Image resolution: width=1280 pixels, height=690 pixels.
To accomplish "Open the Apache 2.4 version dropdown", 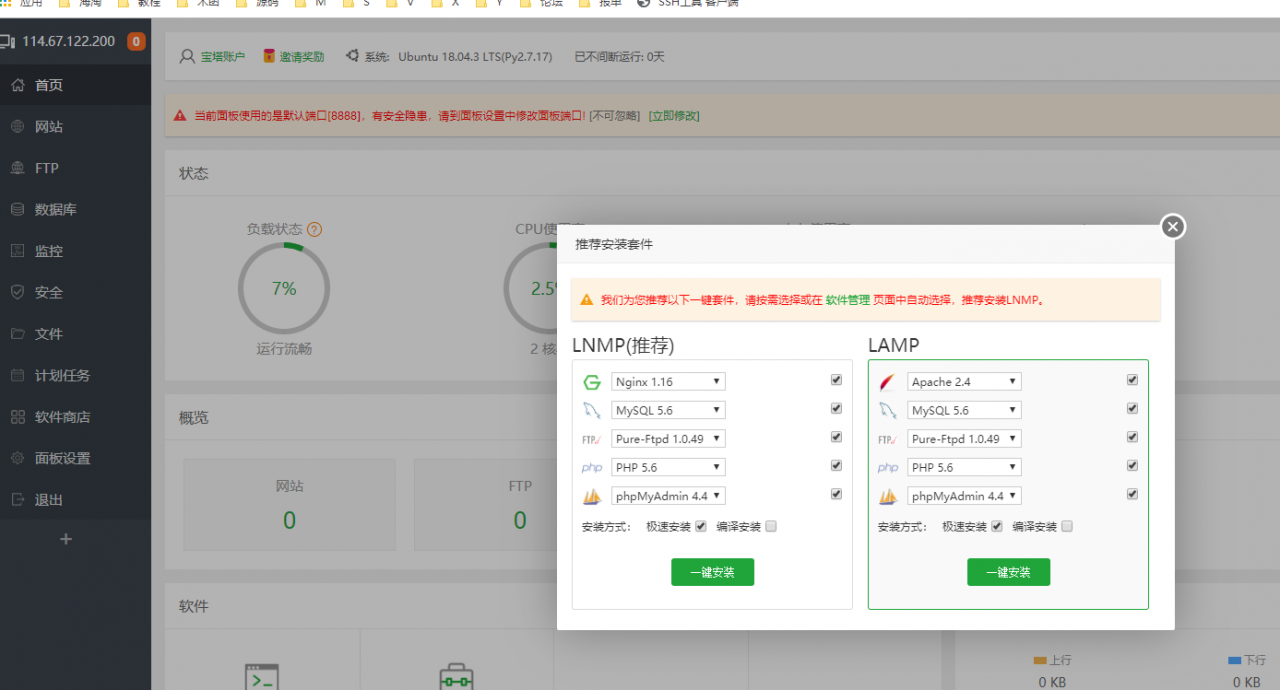I will 965,382.
